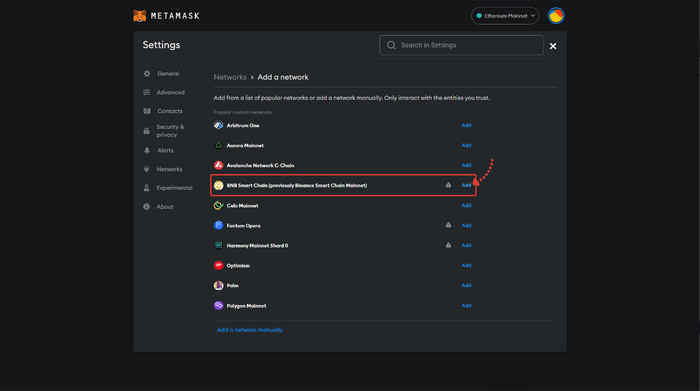Click the Avalanche logo icon
This screenshot has height=391, width=700.
218,165
